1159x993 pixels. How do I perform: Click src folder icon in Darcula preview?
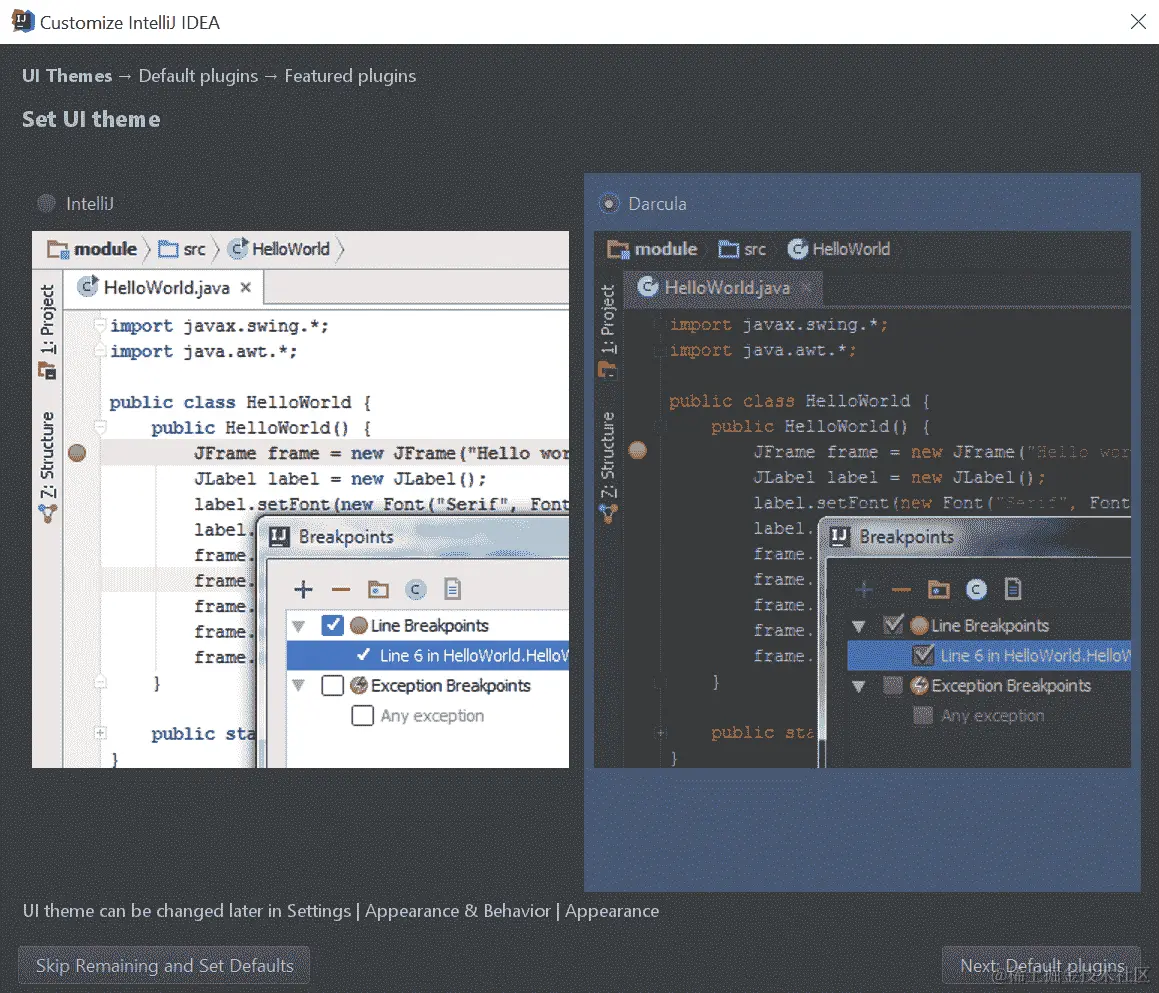click(729, 249)
